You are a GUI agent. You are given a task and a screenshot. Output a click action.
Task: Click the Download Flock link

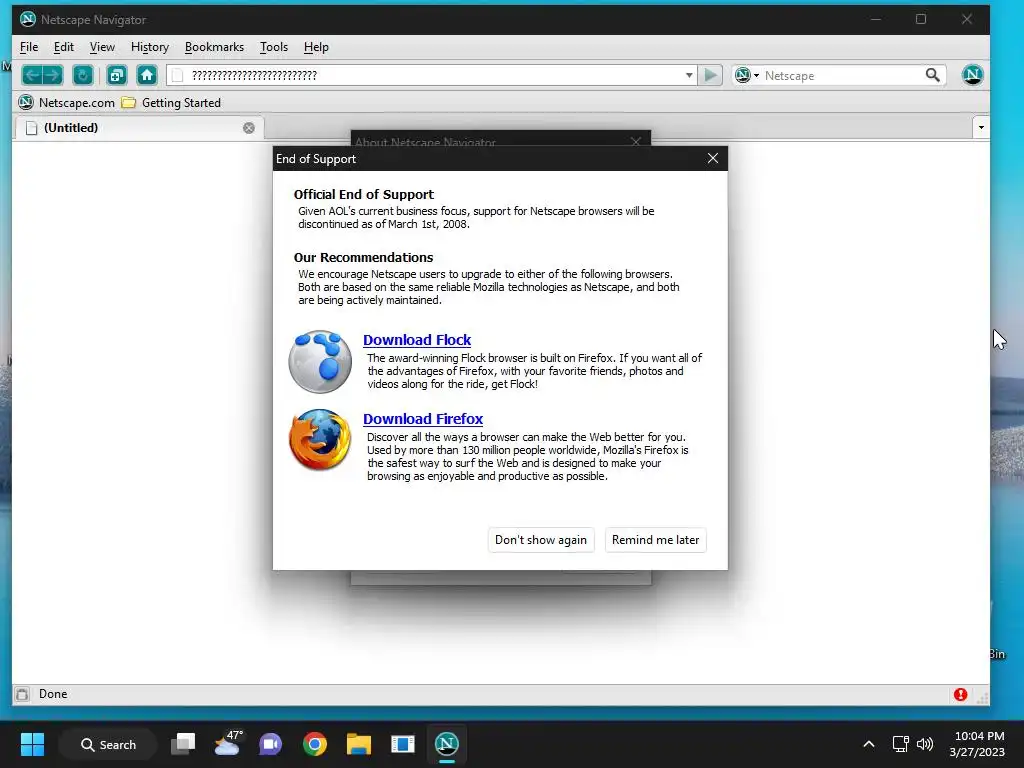(x=417, y=340)
